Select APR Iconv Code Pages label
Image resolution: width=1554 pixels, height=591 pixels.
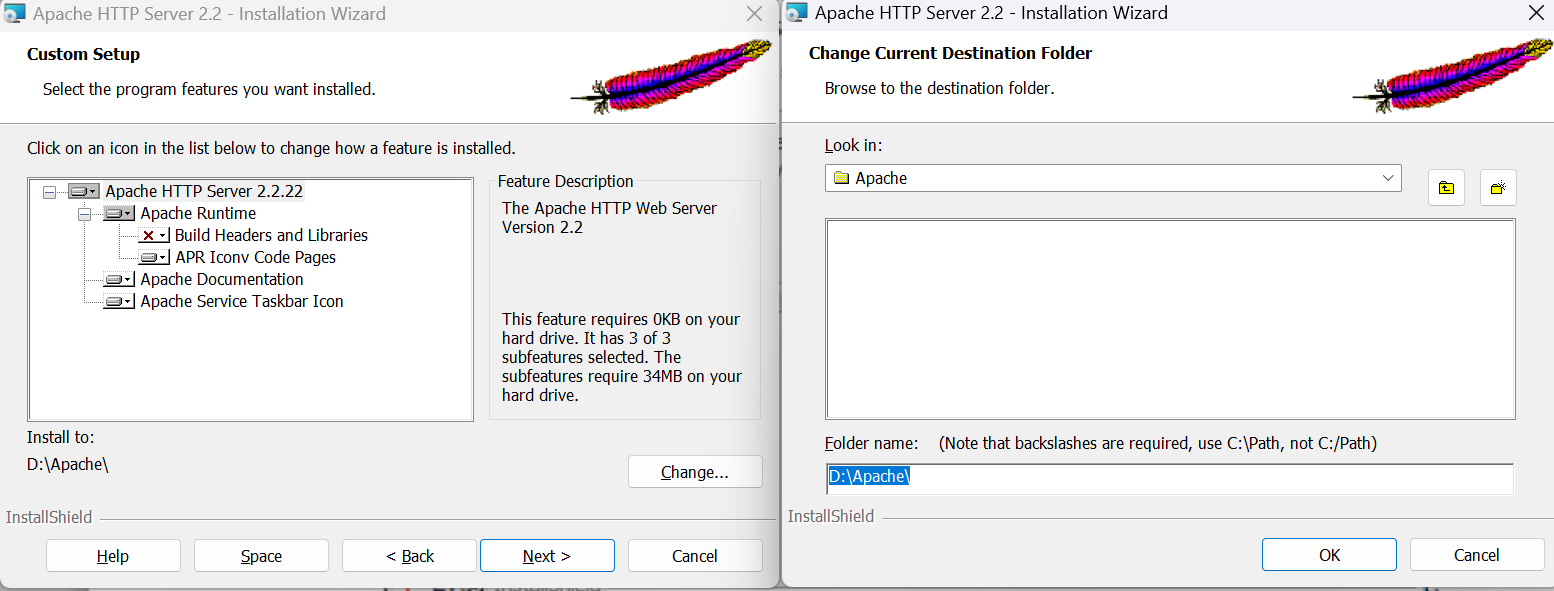click(255, 257)
